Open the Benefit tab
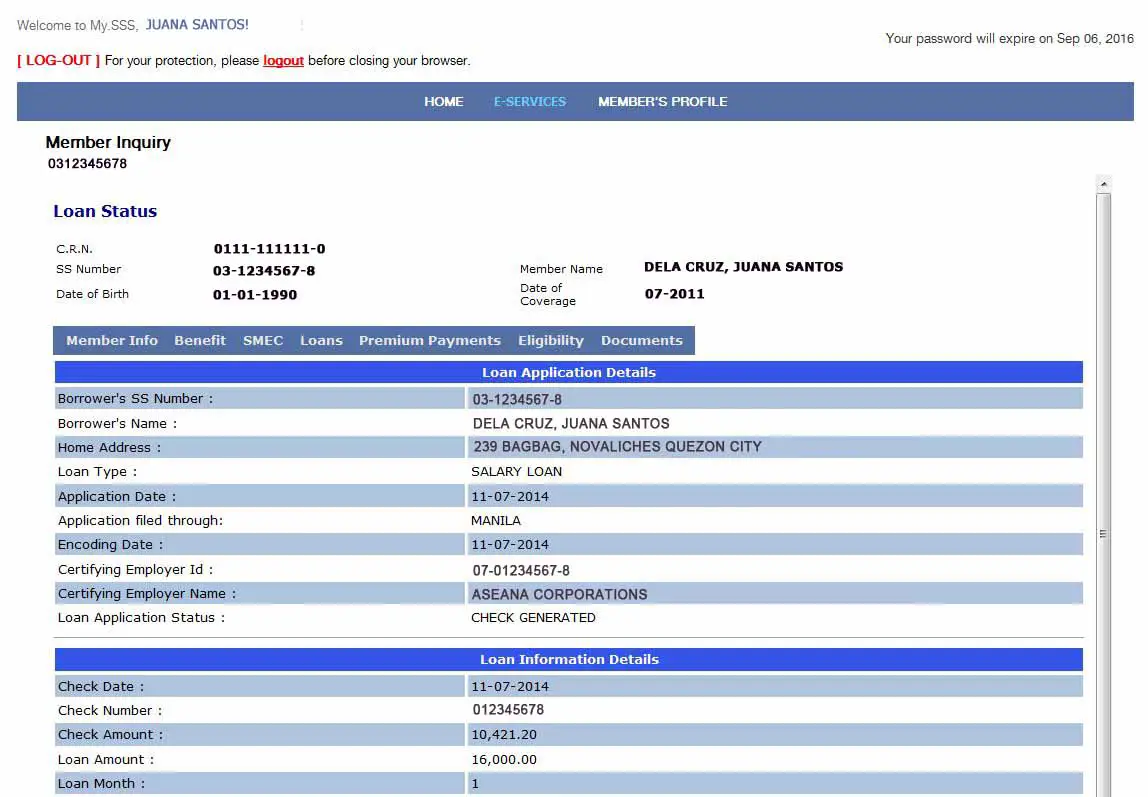This screenshot has height=797, width=1148. pyautogui.click(x=200, y=340)
